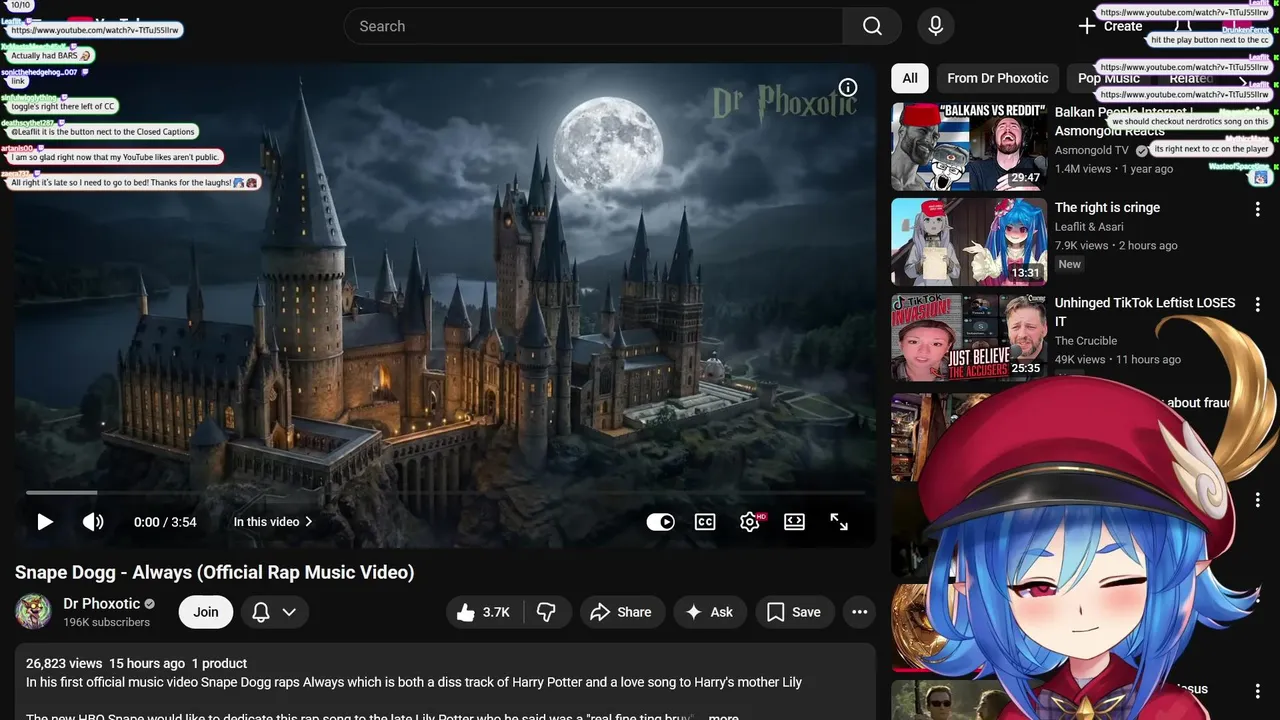Open the Ask AI button
The width and height of the screenshot is (1280, 720).
click(709, 612)
